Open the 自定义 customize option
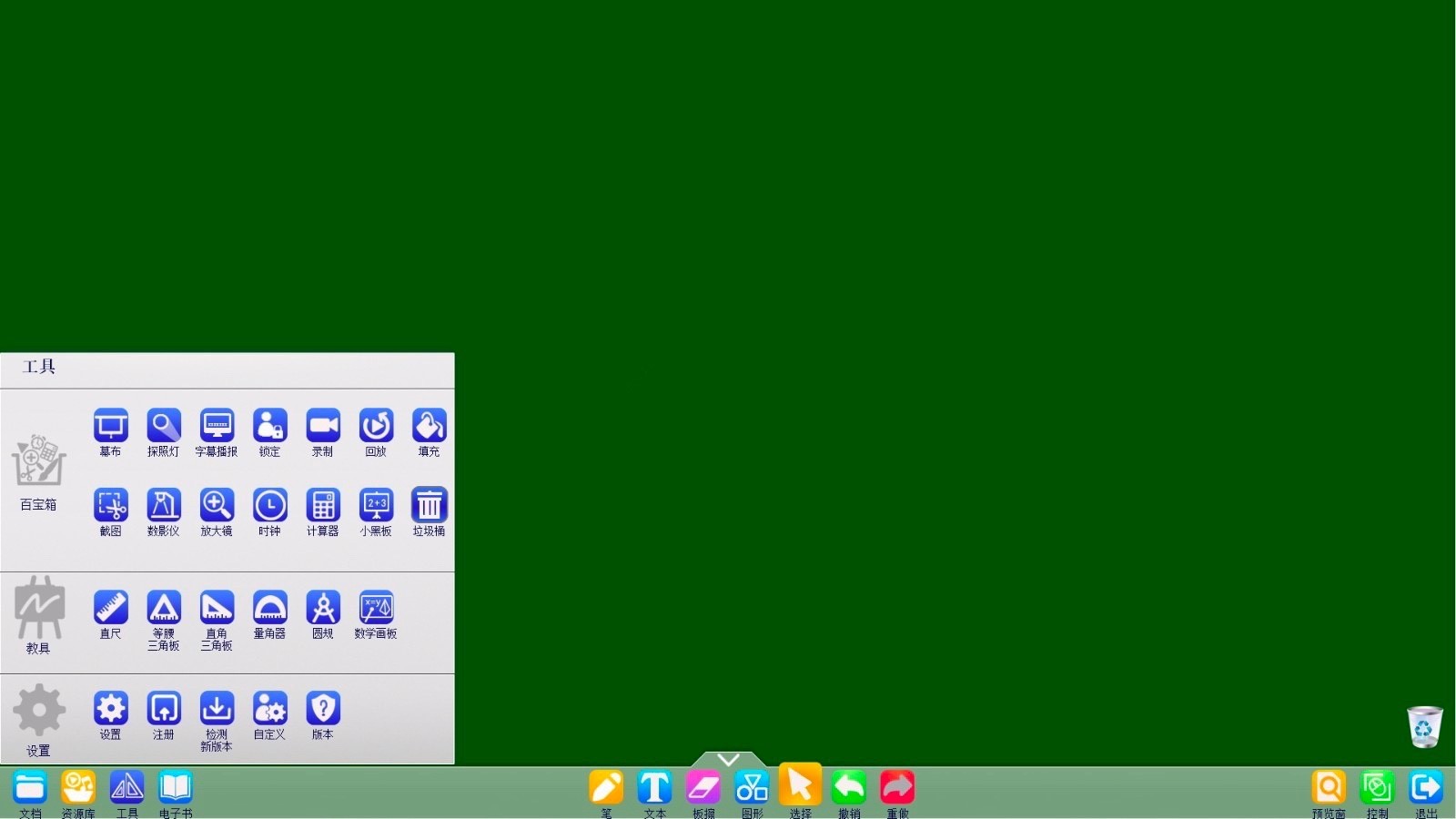1456x819 pixels. point(270,709)
